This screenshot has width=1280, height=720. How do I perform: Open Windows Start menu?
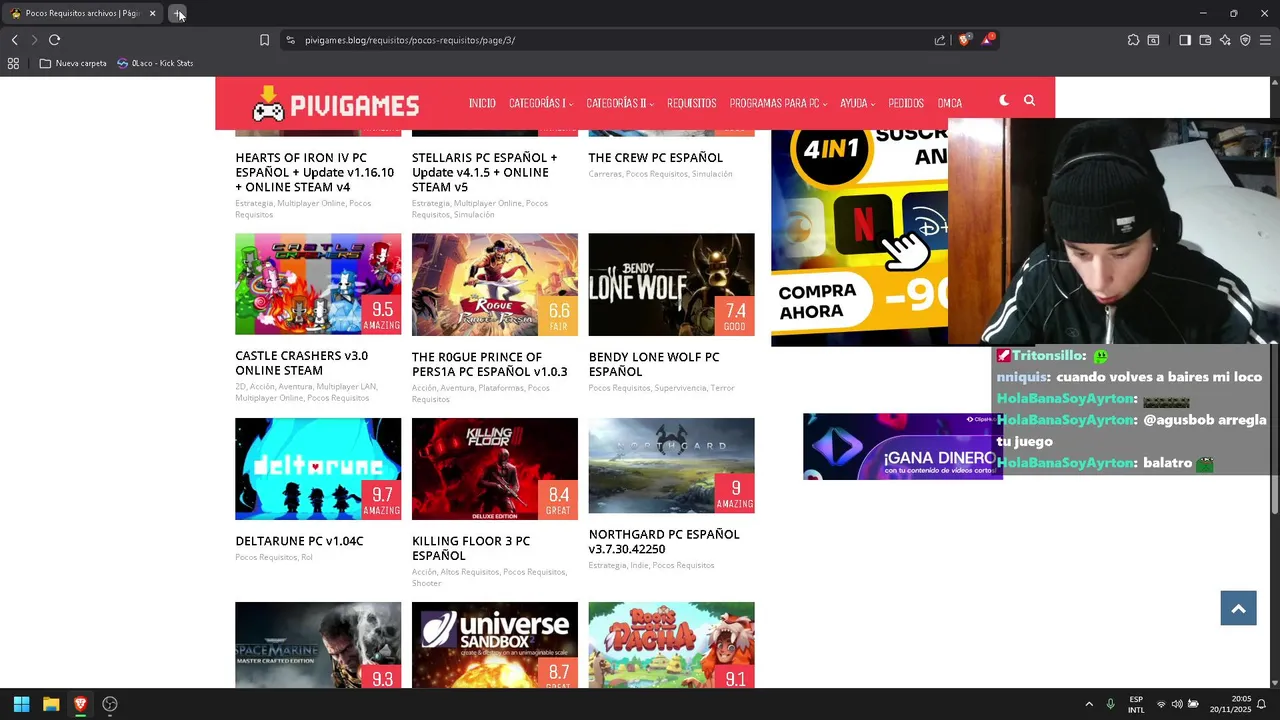pyautogui.click(x=21, y=704)
